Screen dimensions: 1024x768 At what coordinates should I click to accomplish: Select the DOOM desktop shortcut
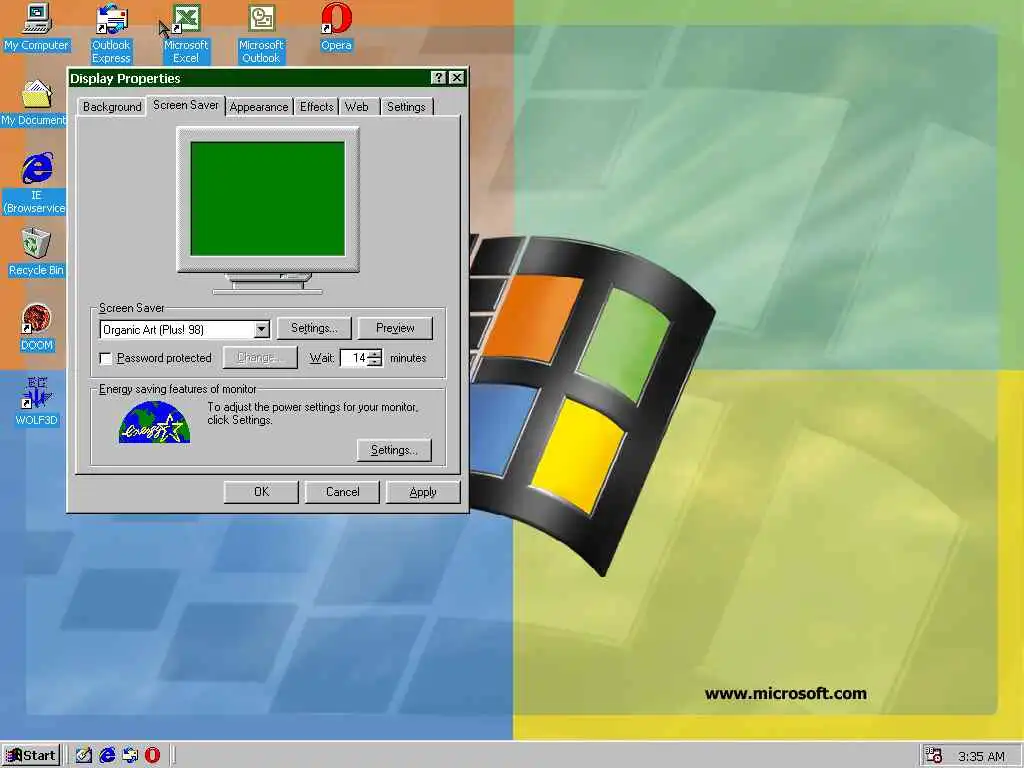click(37, 327)
